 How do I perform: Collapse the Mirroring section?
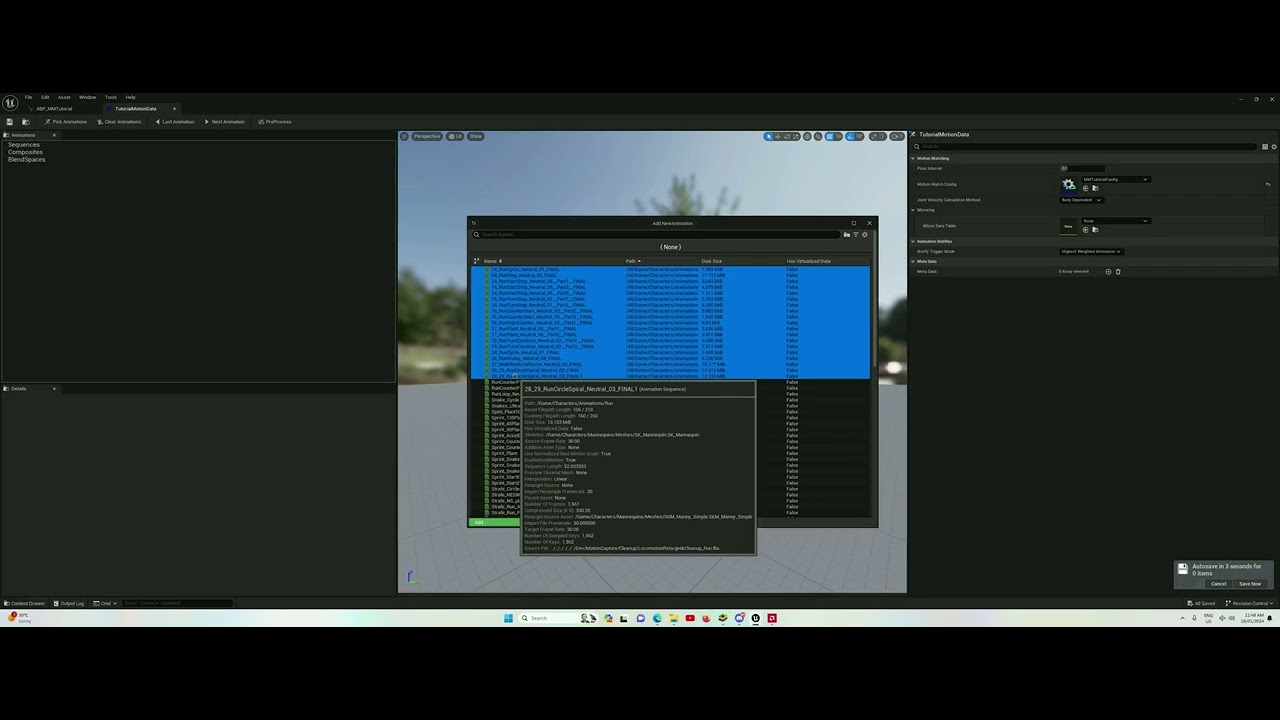pos(913,210)
